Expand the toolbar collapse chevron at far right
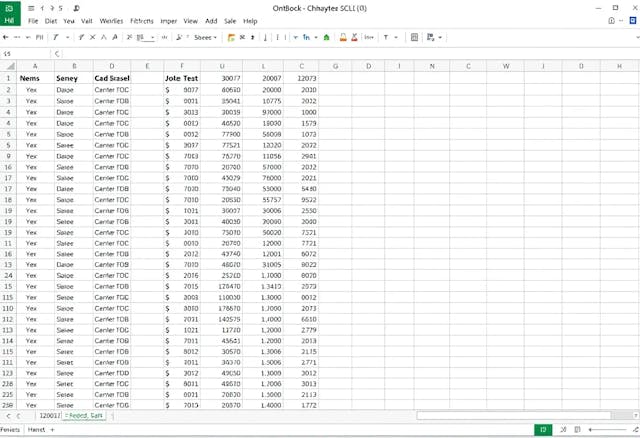The image size is (640, 438). point(637,38)
